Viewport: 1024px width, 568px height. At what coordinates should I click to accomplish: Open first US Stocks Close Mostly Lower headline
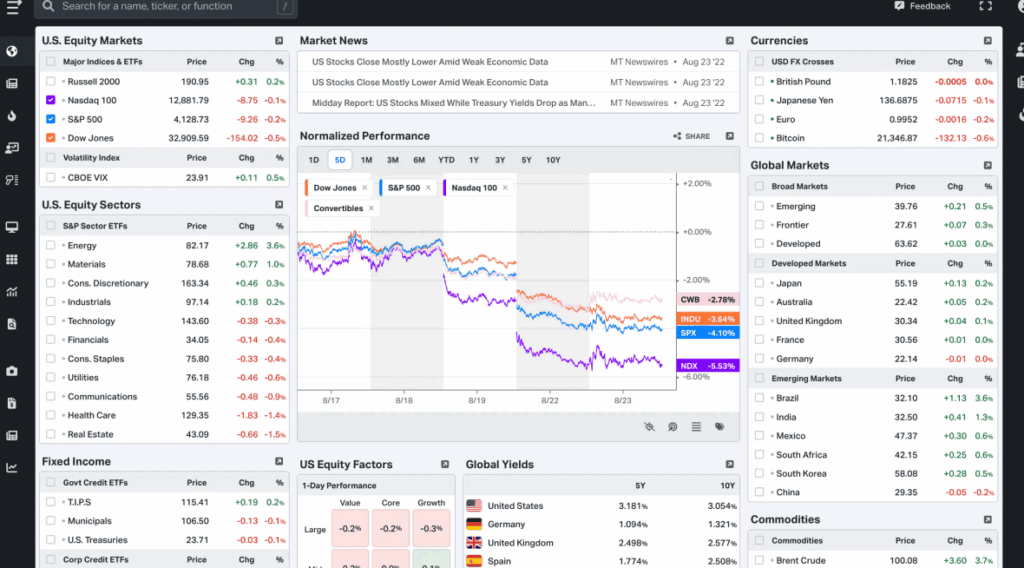tap(430, 62)
